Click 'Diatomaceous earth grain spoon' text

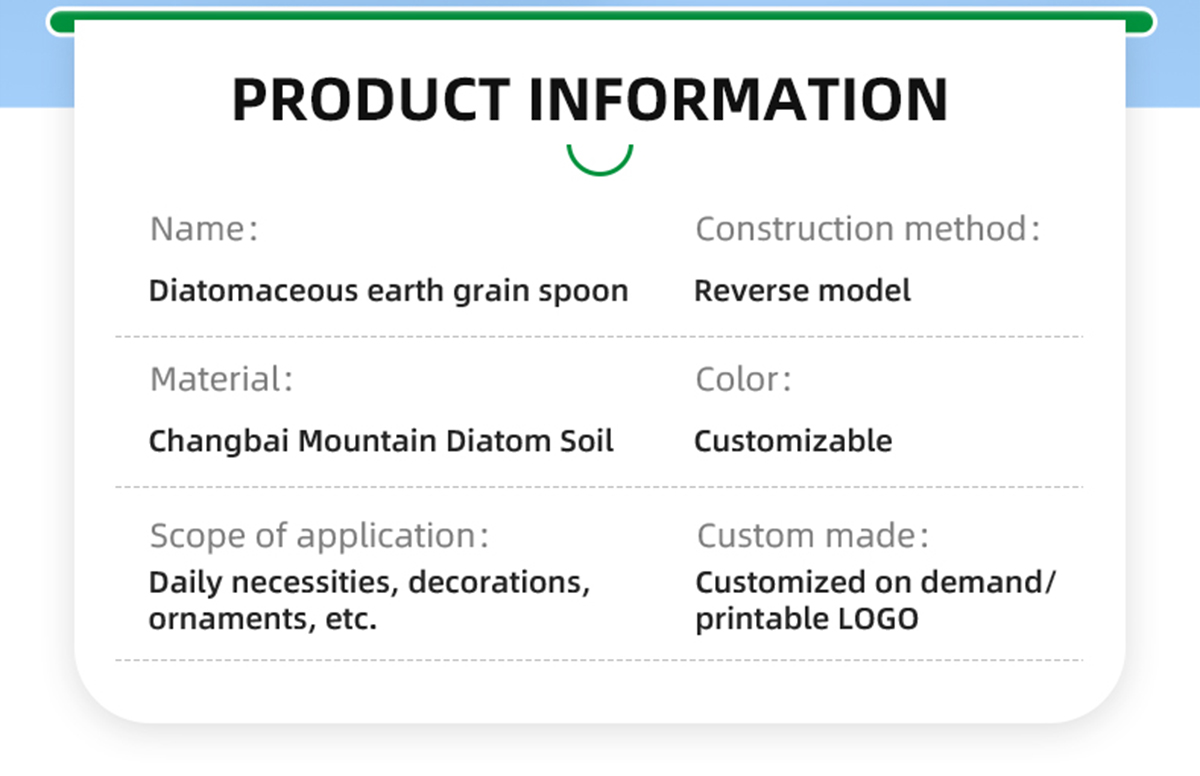tap(388, 291)
